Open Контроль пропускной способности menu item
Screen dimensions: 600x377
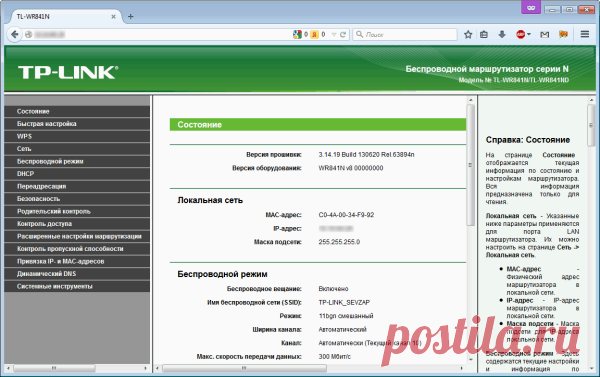point(77,249)
